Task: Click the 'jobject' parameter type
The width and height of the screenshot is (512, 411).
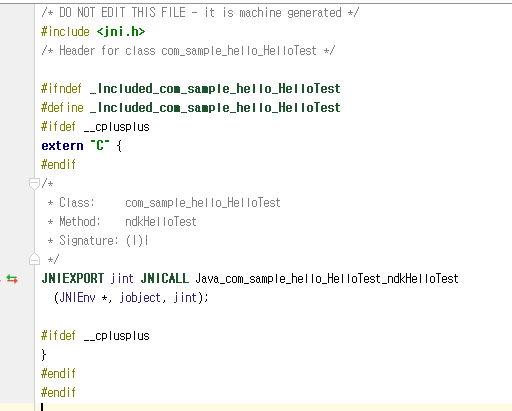Action: [140, 297]
